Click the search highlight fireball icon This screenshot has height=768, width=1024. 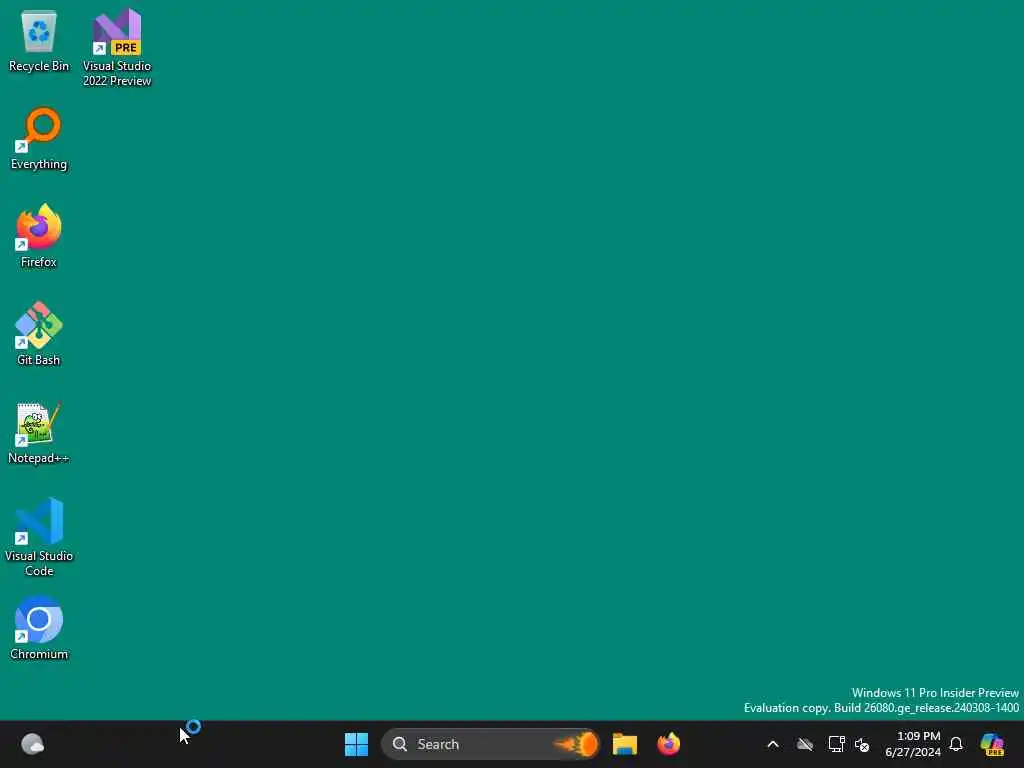(576, 744)
